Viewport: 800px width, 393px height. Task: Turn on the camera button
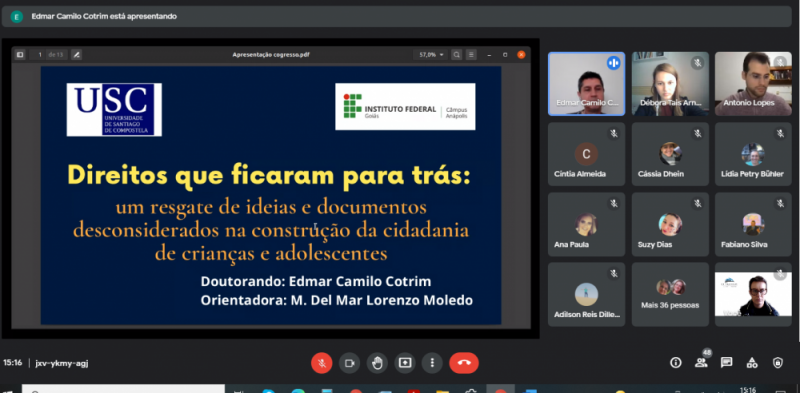[349, 363]
